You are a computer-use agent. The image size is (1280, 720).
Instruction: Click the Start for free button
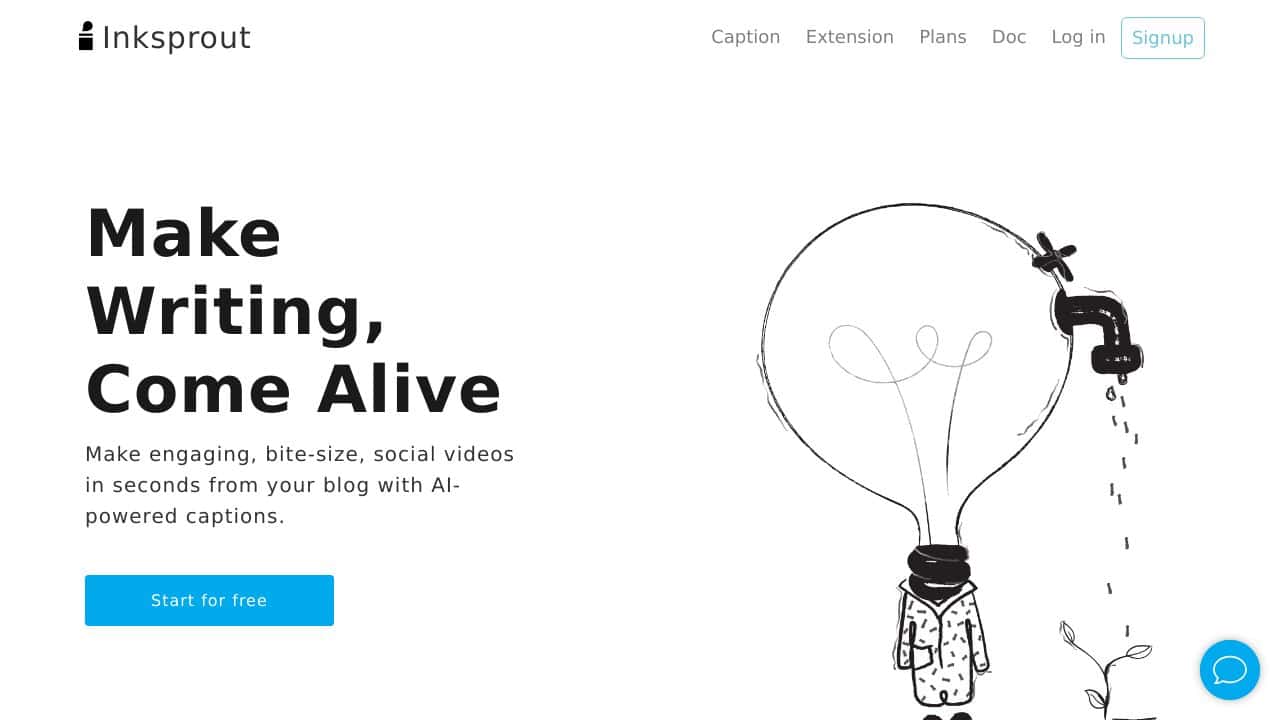click(209, 600)
